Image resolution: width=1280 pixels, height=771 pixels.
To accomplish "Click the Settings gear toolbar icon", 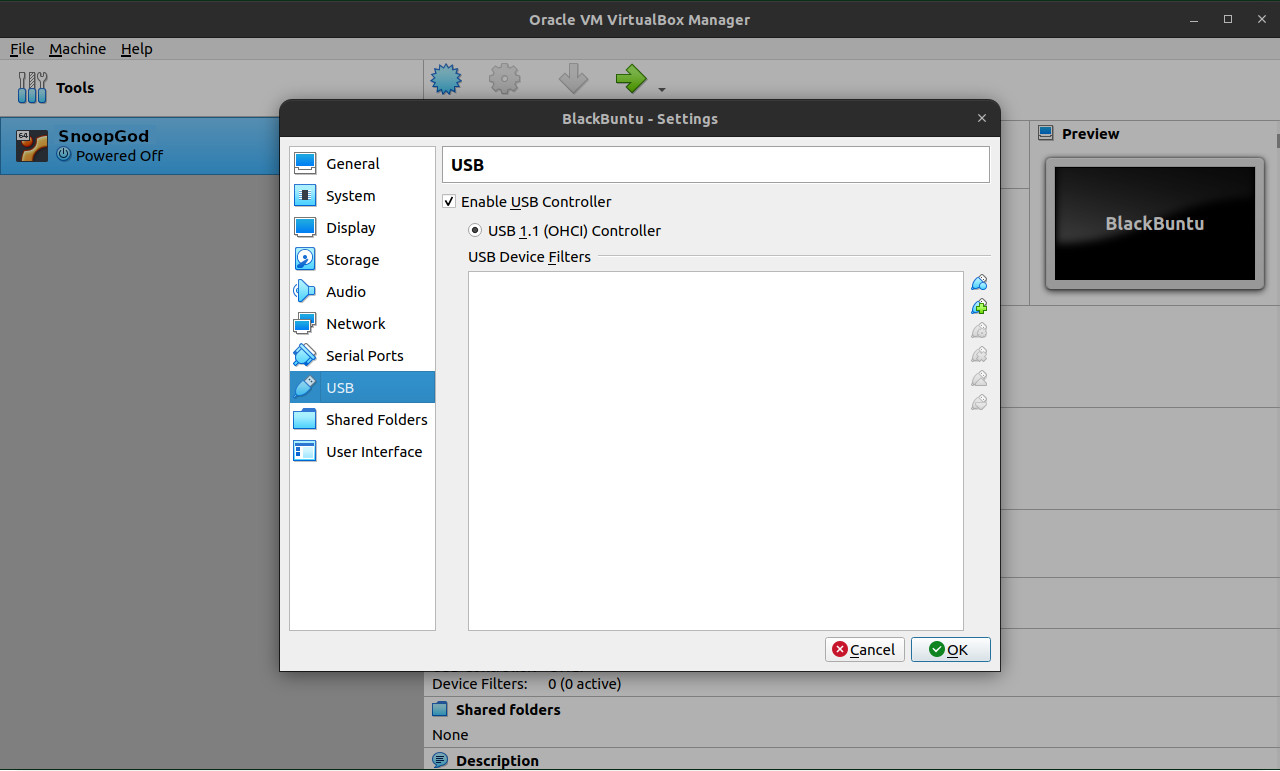I will (x=505, y=79).
